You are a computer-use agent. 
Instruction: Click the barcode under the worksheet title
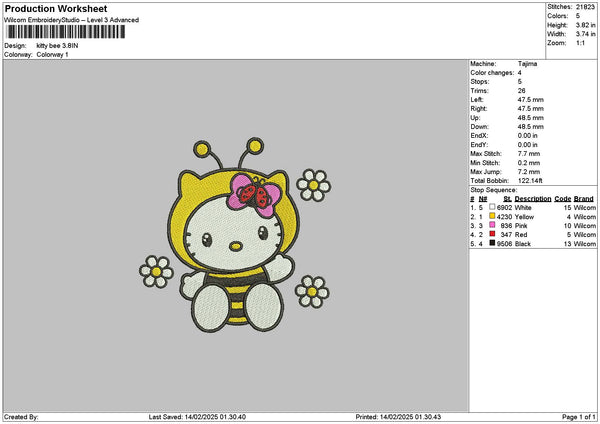pos(65,32)
